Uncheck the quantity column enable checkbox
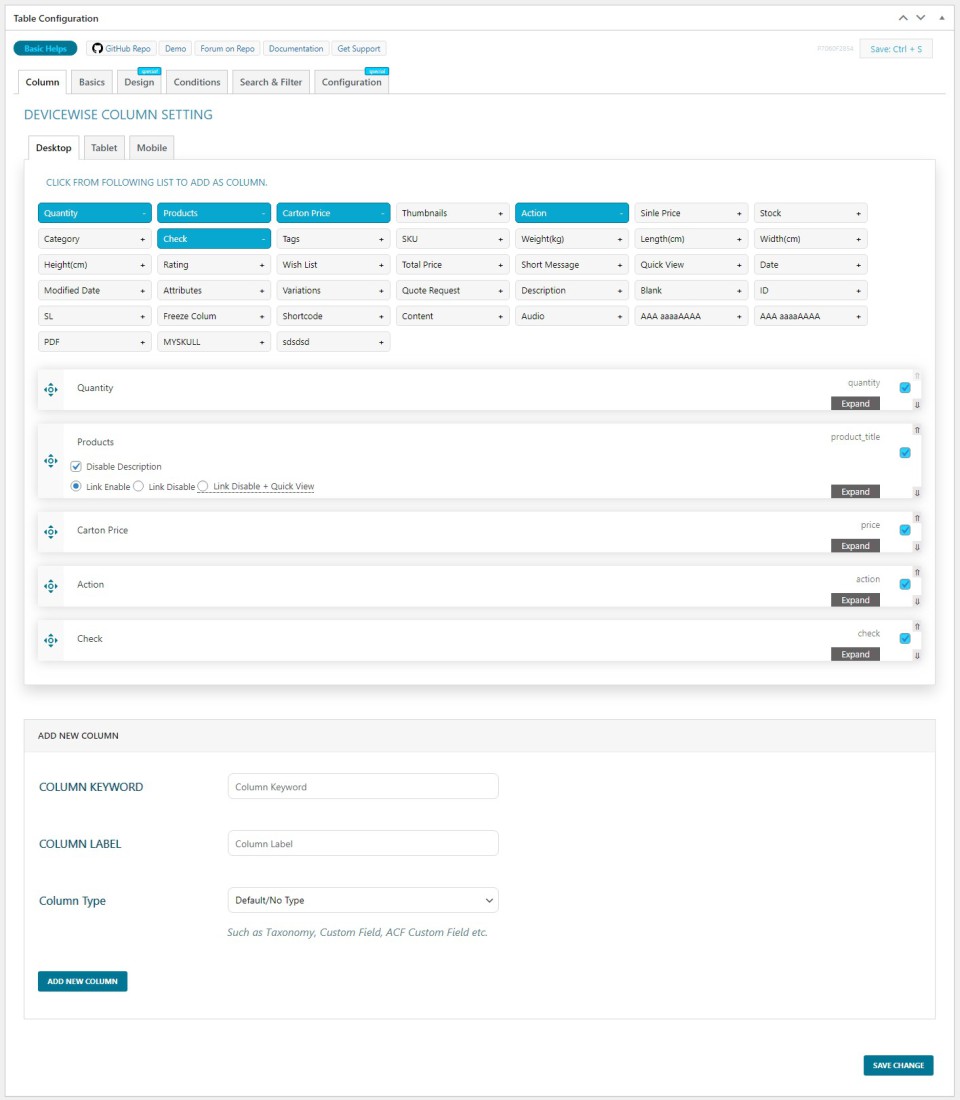960x1100 pixels. tap(905, 388)
